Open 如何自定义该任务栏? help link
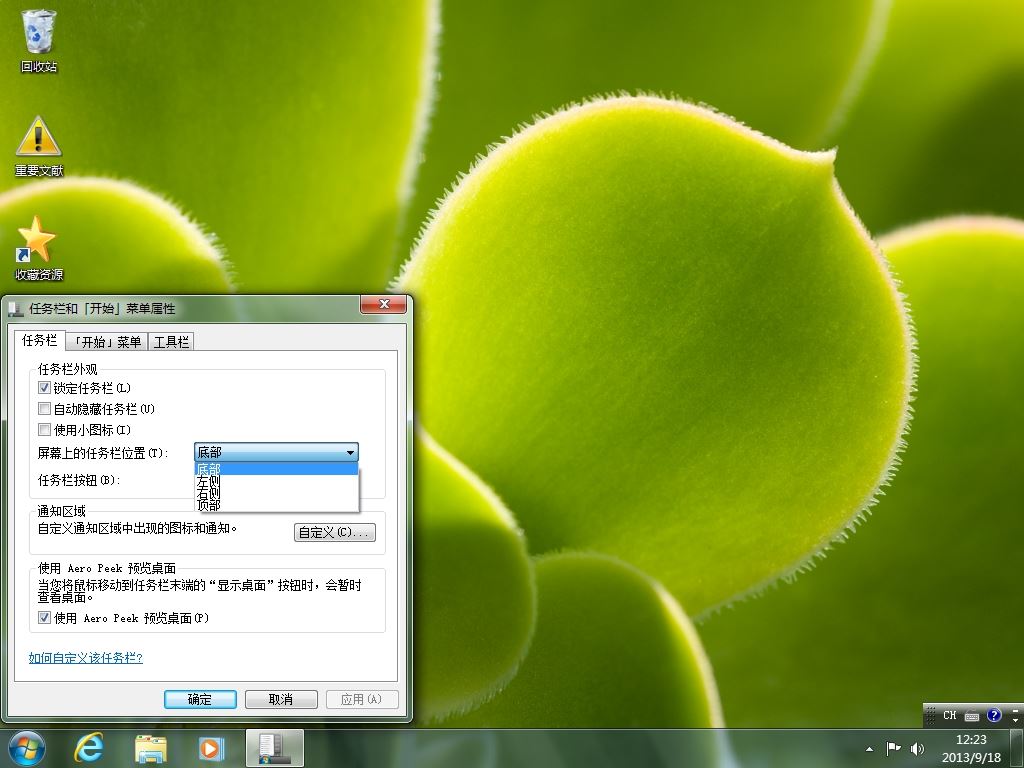 (86, 658)
